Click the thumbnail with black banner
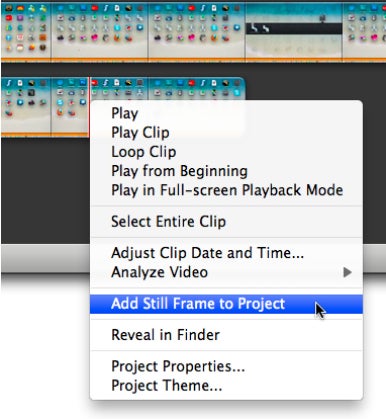Viewport: 386px width, 419px height. click(x=294, y=31)
